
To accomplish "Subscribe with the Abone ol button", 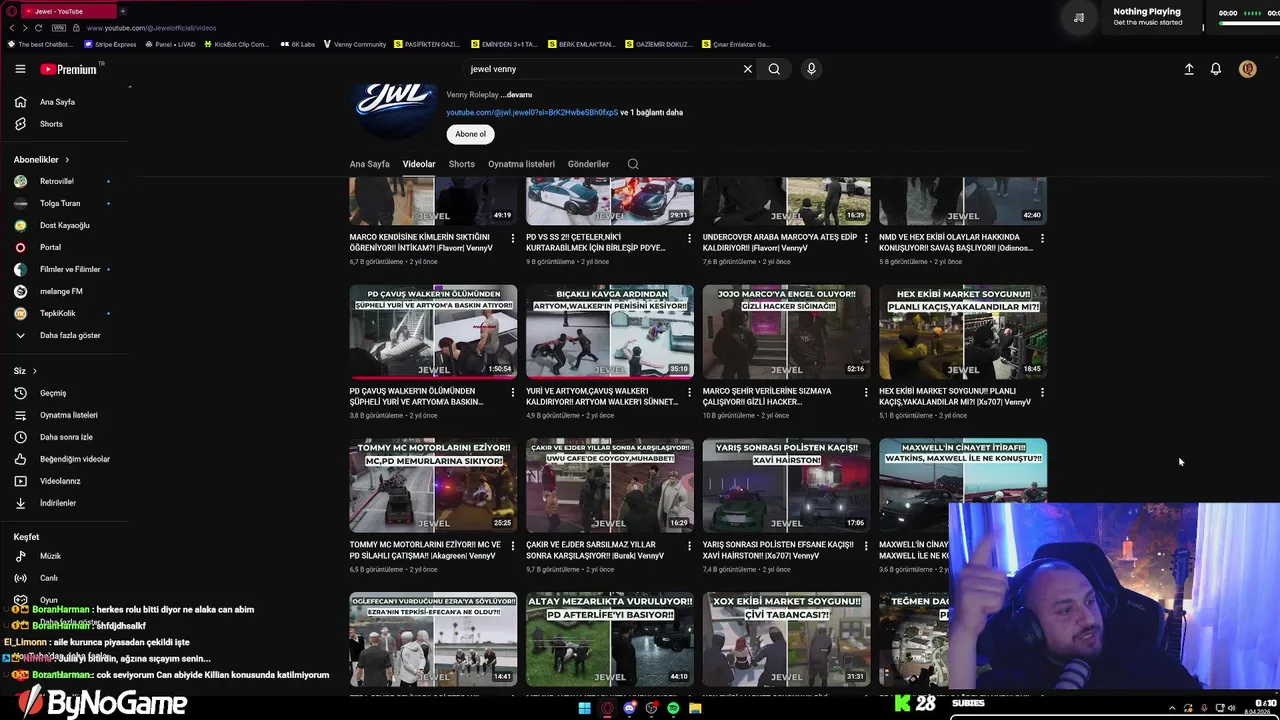I will [470, 134].
